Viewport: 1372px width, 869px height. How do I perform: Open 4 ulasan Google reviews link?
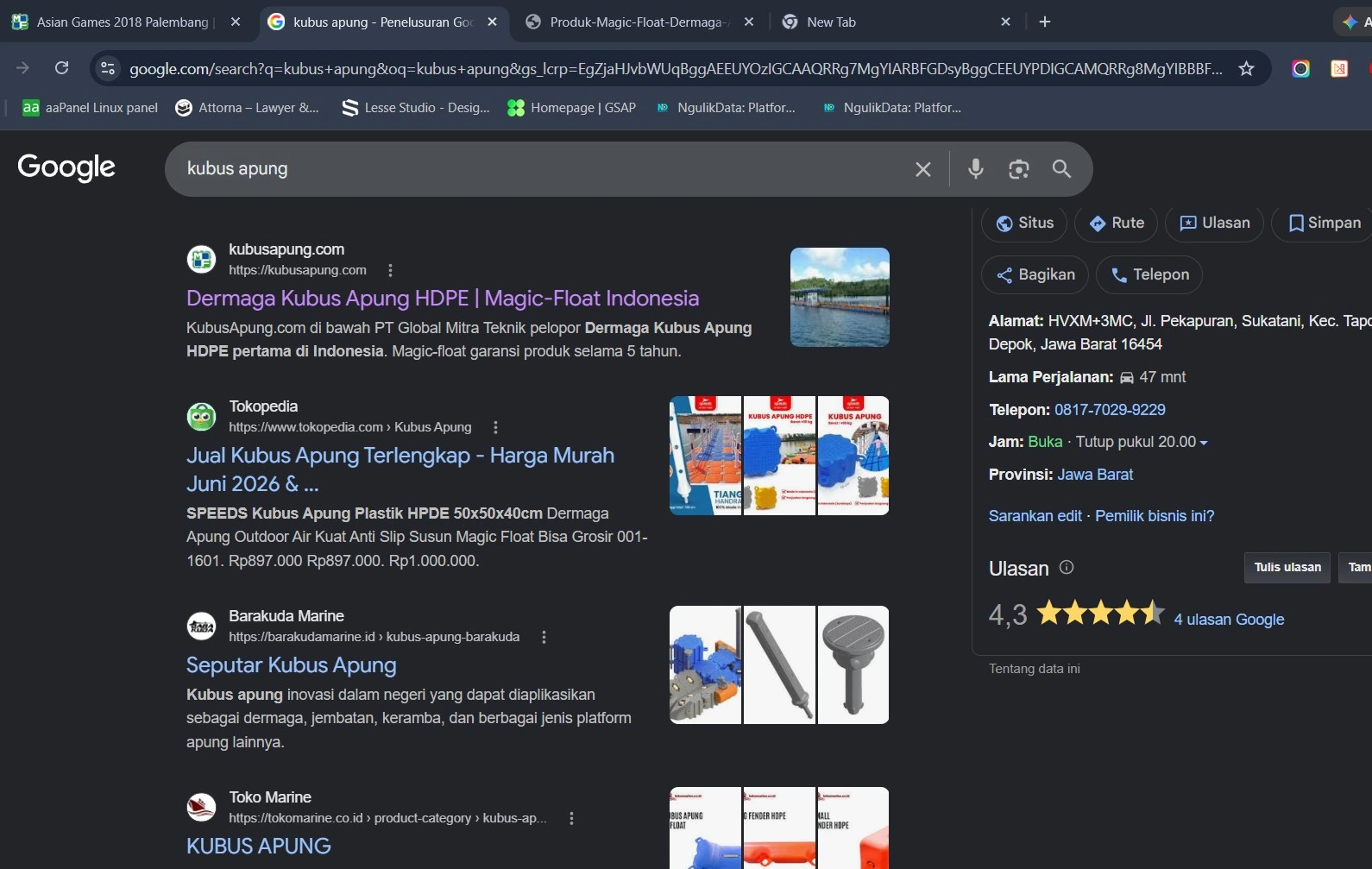pos(1229,620)
